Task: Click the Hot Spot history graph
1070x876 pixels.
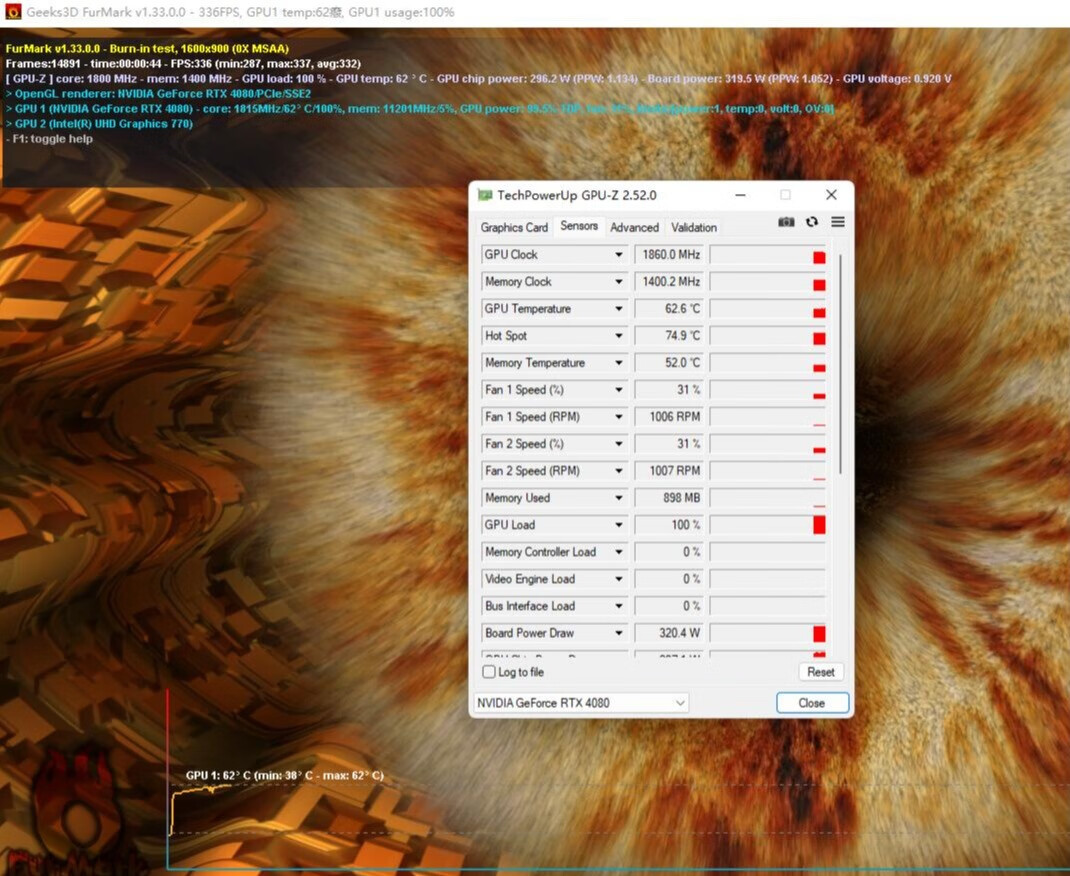Action: pyautogui.click(x=768, y=336)
